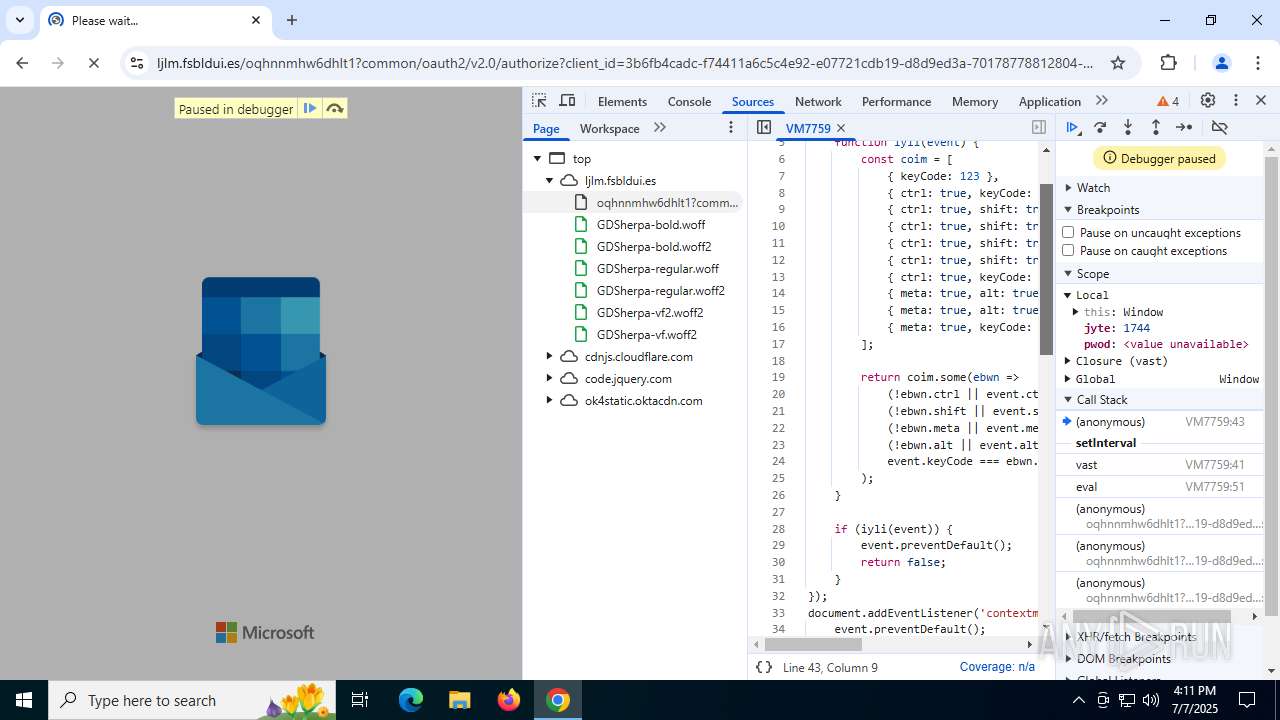
Task: Deactivate breakpoints icon
Action: click(1219, 127)
